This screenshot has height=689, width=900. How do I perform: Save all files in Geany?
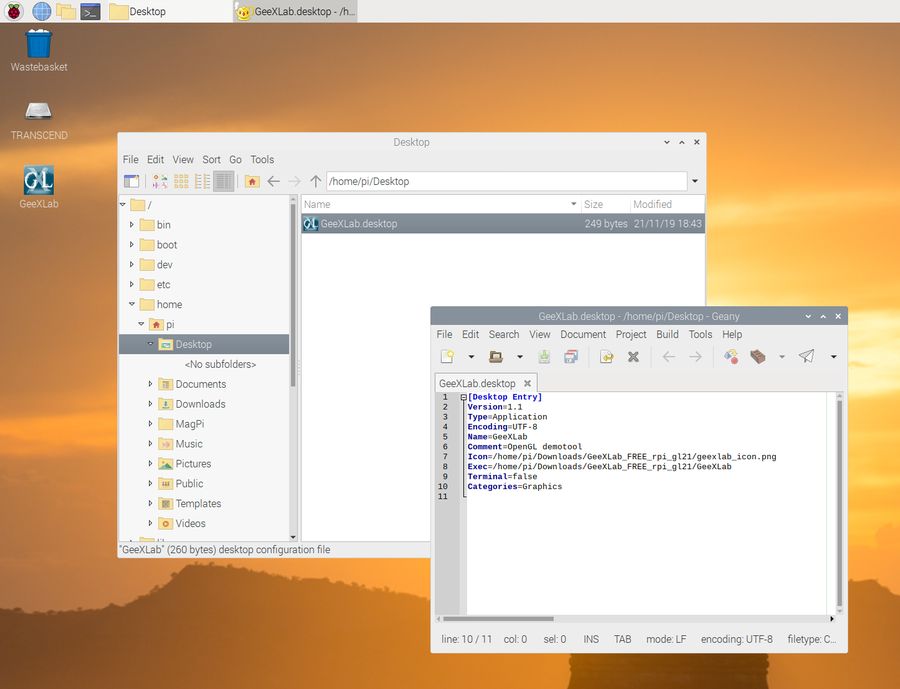571,357
